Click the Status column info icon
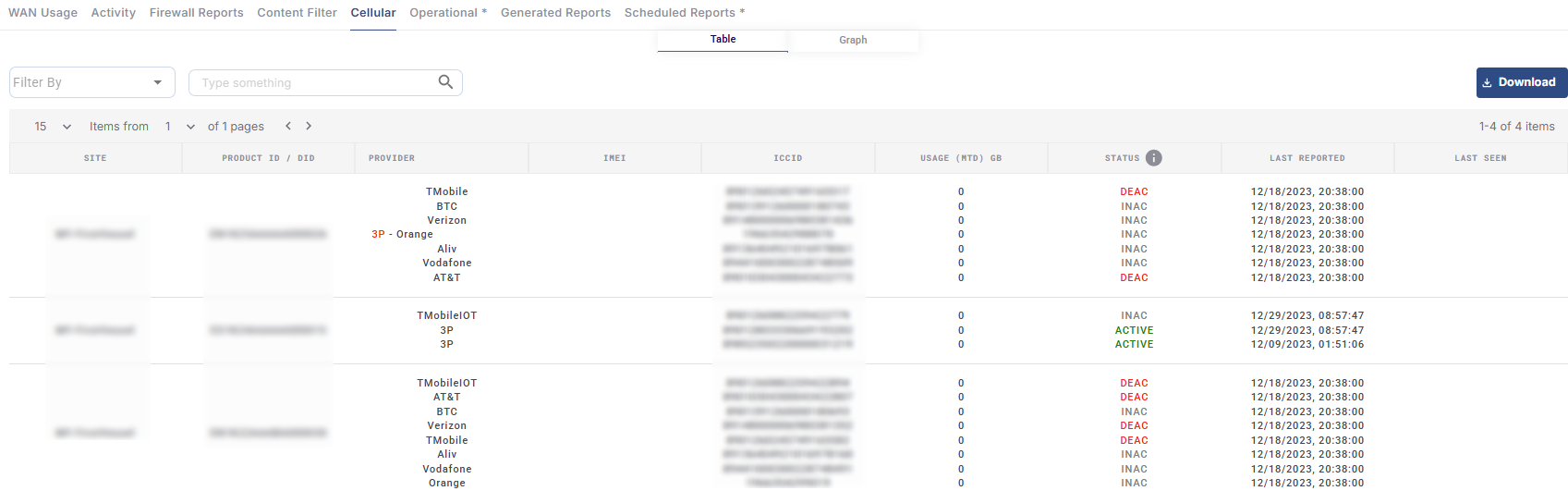Viewport: 1568px width, 491px height. (x=1153, y=158)
